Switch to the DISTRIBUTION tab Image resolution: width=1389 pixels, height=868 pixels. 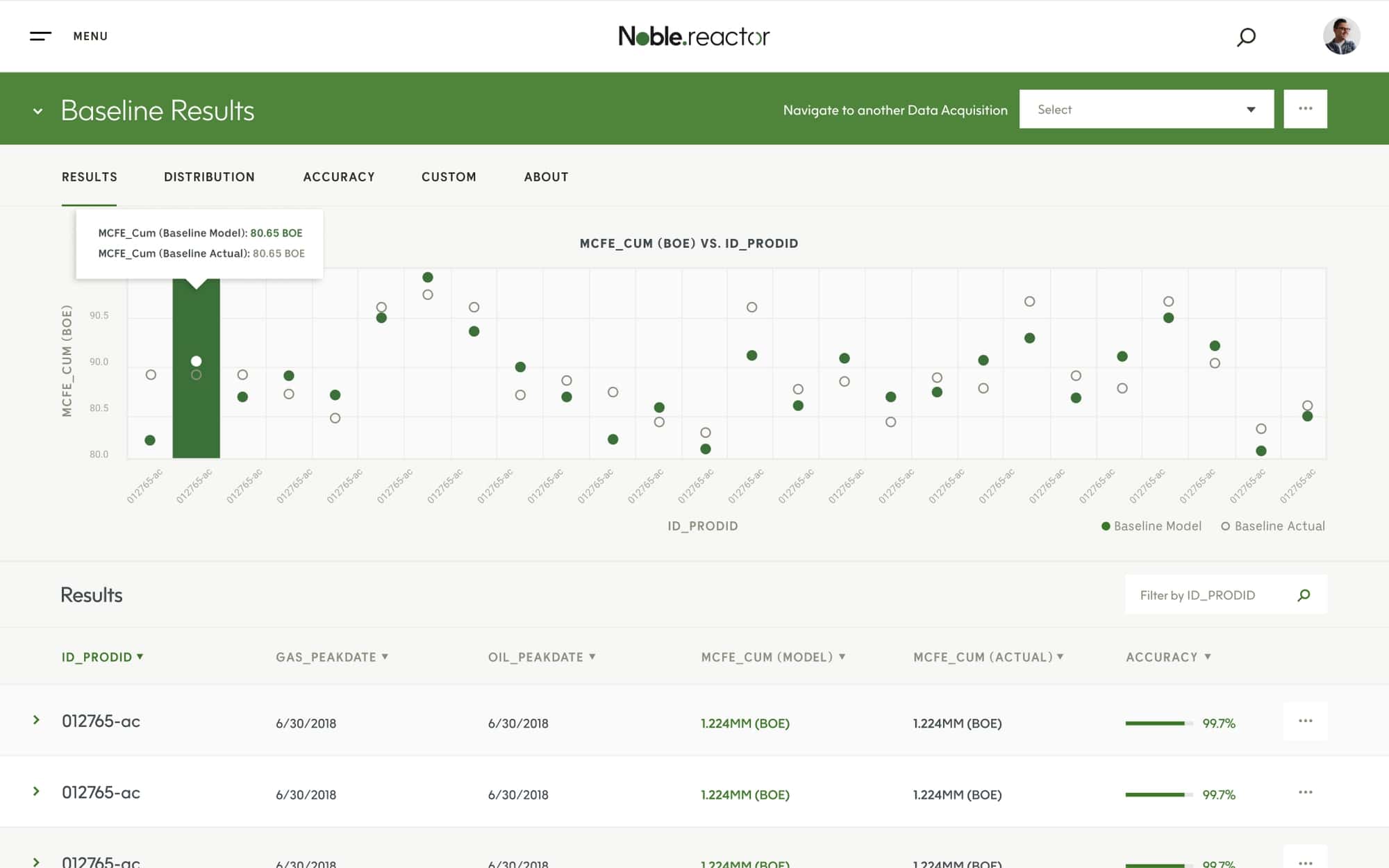209,176
